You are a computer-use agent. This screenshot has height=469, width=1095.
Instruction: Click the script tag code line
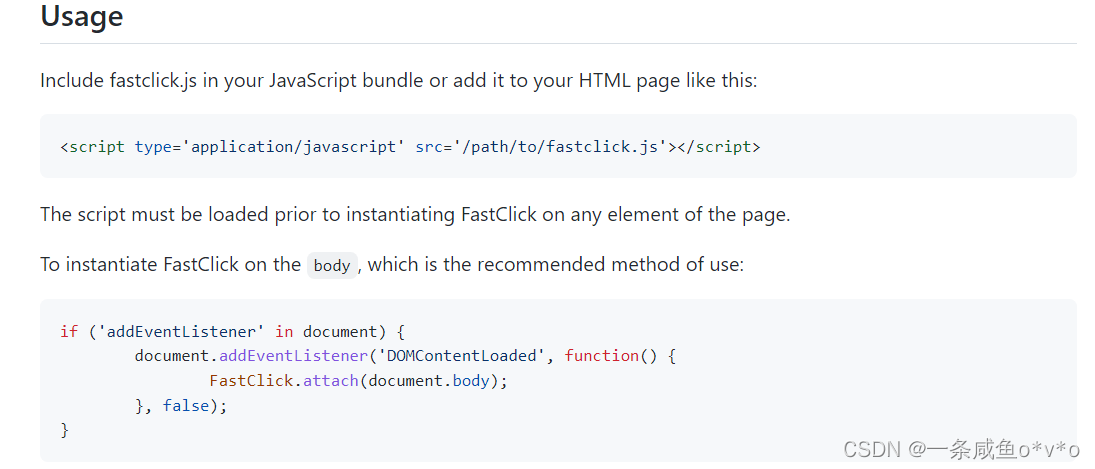411,147
